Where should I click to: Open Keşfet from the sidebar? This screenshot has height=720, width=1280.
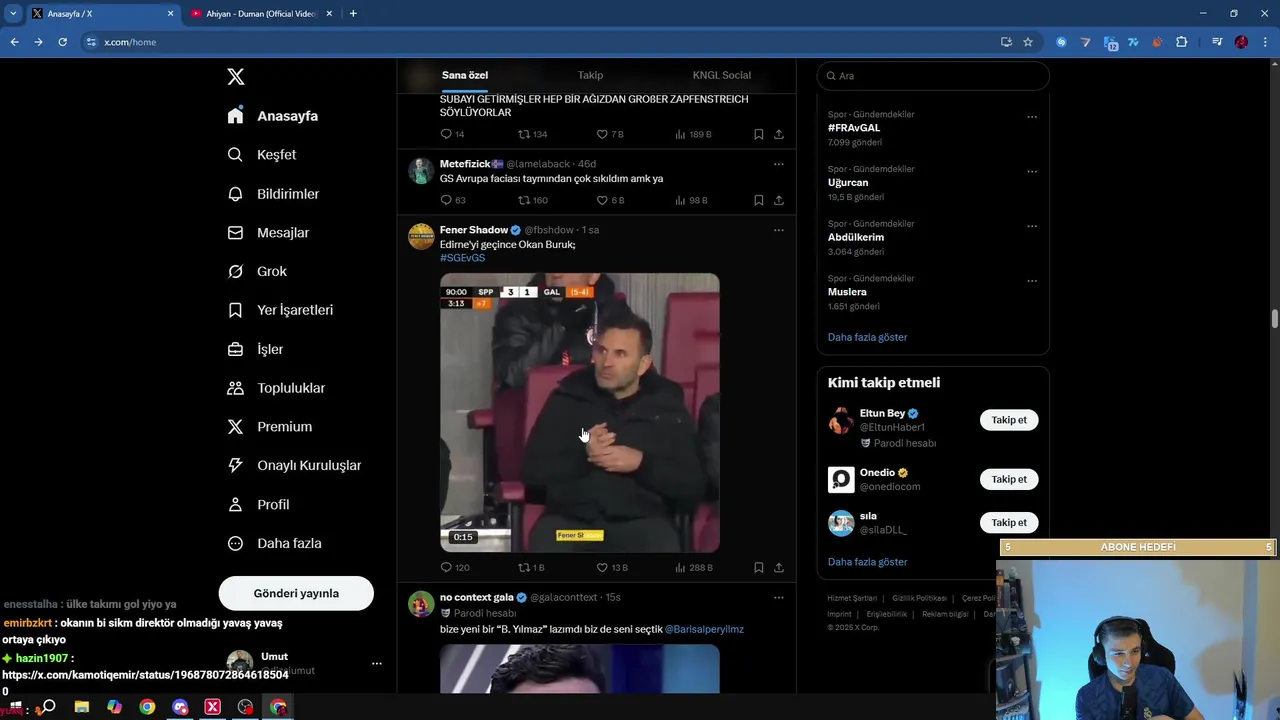coord(261,155)
